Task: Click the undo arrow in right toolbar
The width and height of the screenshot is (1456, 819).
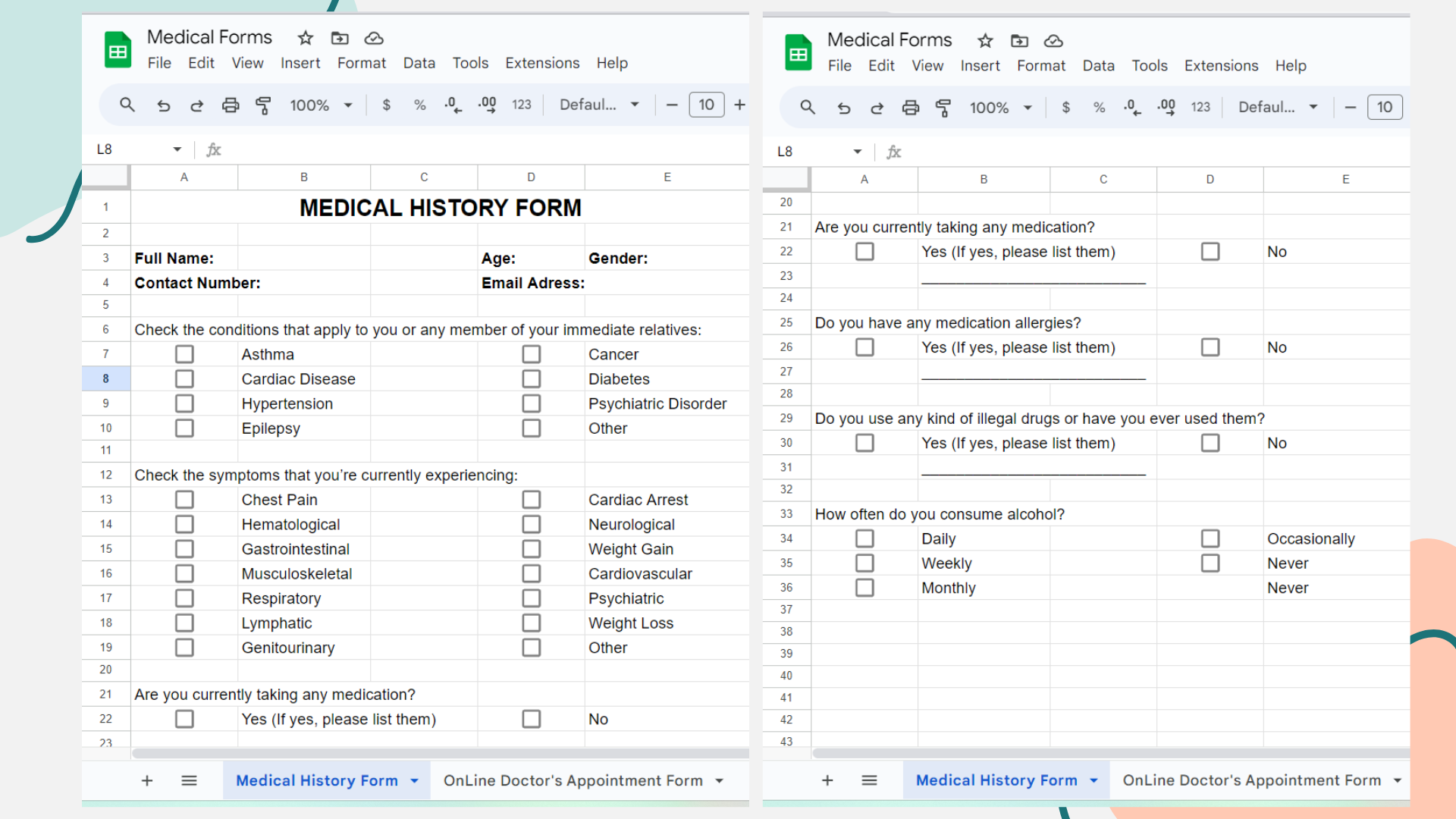Action: 843,108
